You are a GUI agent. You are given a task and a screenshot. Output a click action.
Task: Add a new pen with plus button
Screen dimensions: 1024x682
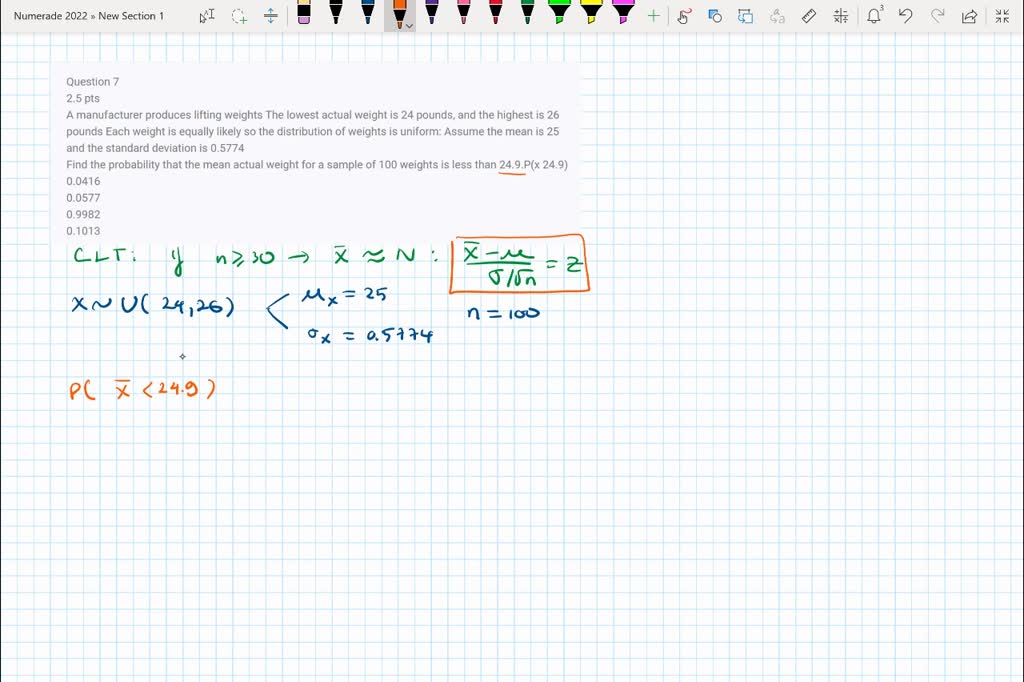click(x=653, y=16)
